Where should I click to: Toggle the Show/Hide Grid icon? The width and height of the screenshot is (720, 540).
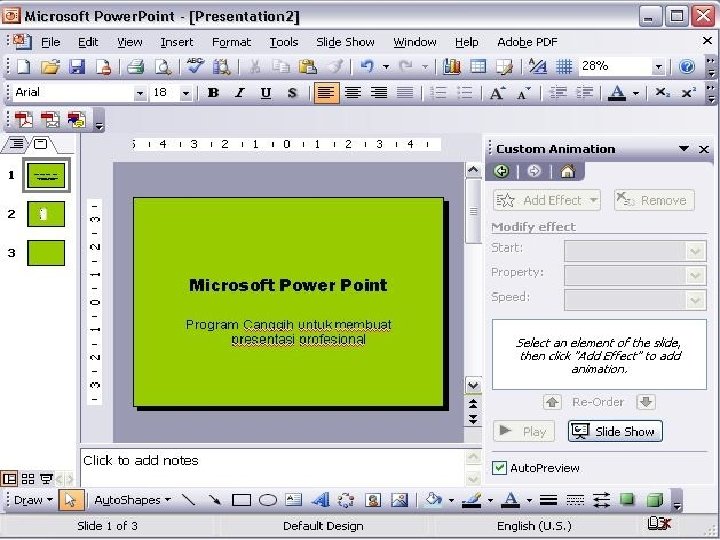point(563,67)
